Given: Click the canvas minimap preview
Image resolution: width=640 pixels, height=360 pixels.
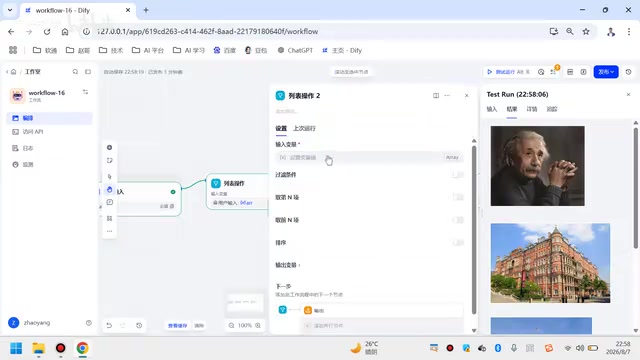Looking at the screenshot, I should [245, 302].
